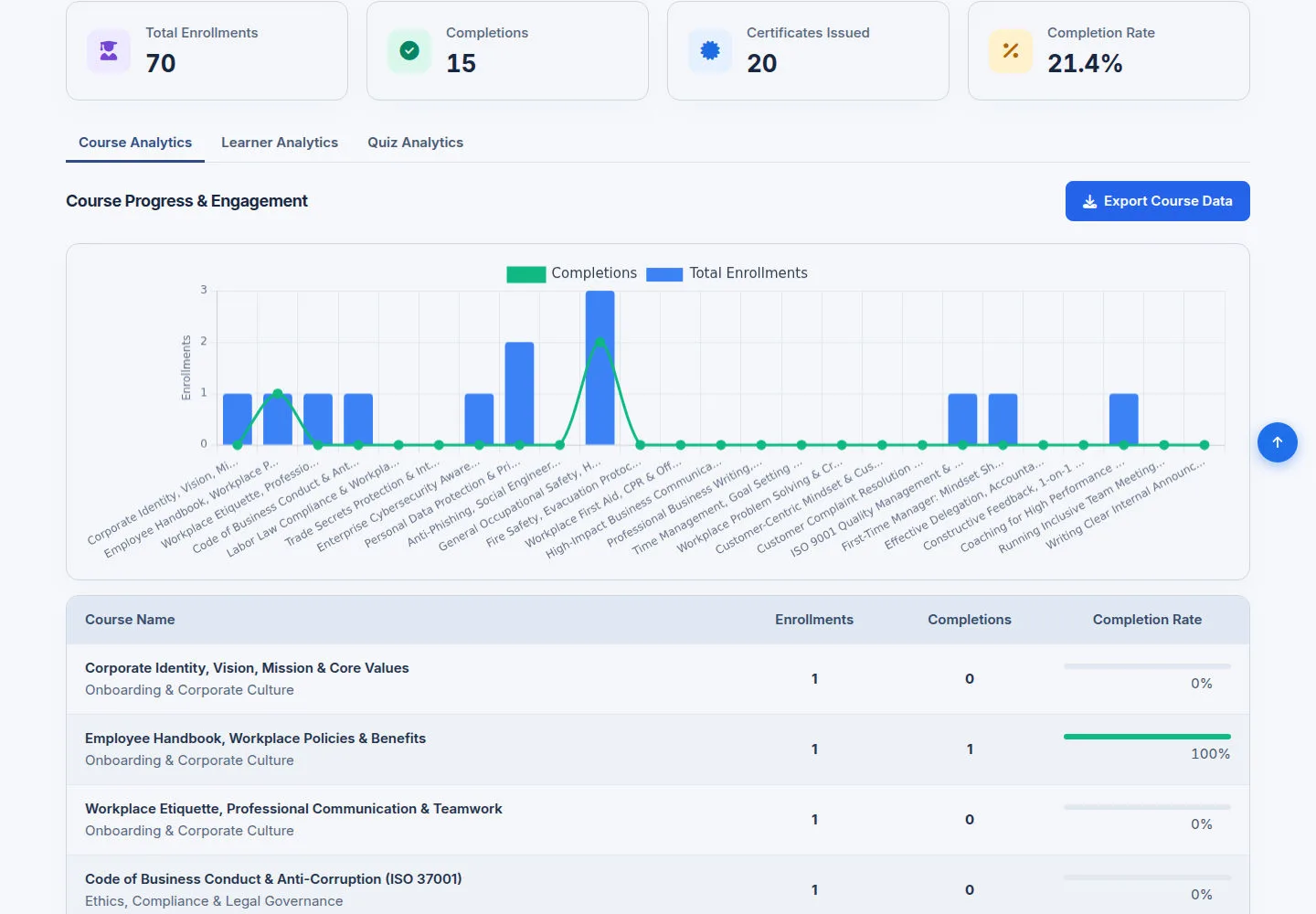Screen dimensions: 1316x914
Task: Click the 100% label in Employee Handbook row
Action: [1210, 754]
